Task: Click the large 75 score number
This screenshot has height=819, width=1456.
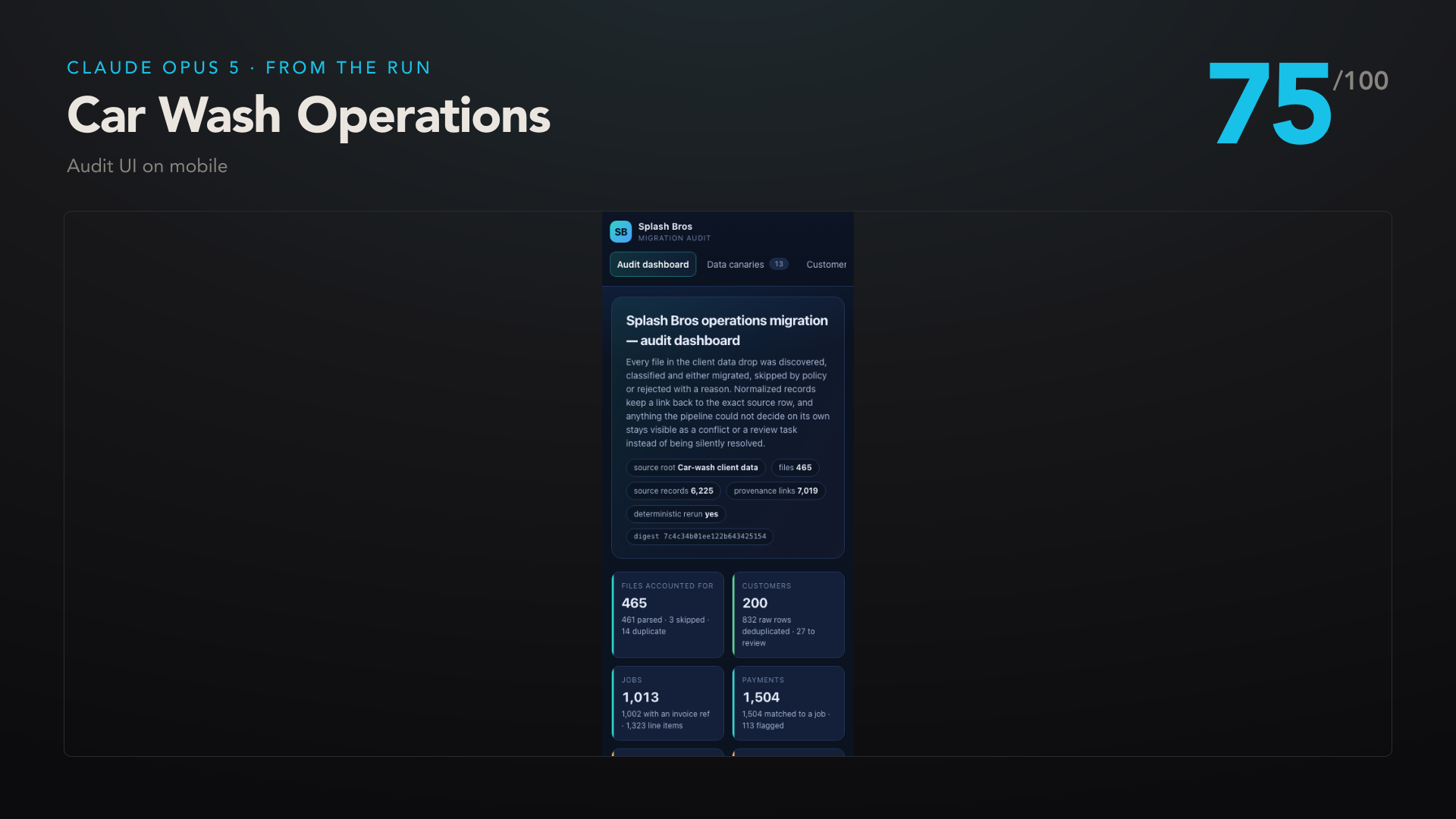Action: click(1269, 105)
